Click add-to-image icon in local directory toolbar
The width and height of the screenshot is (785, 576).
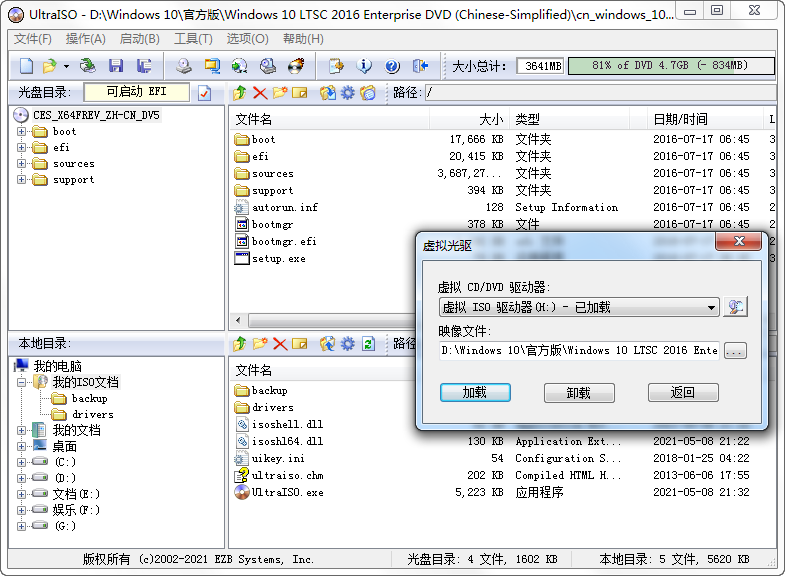coord(328,344)
